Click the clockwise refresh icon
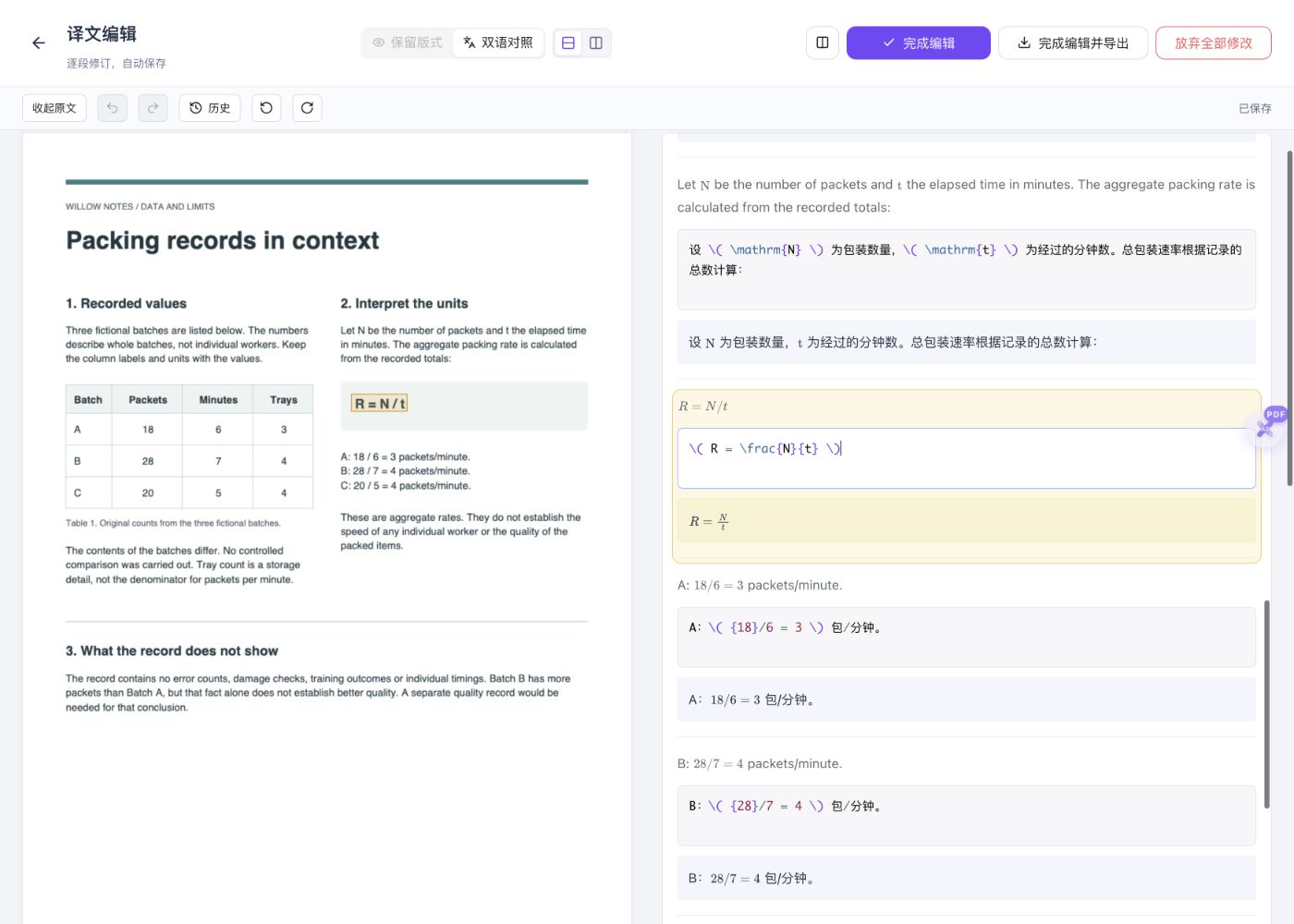 pos(307,108)
